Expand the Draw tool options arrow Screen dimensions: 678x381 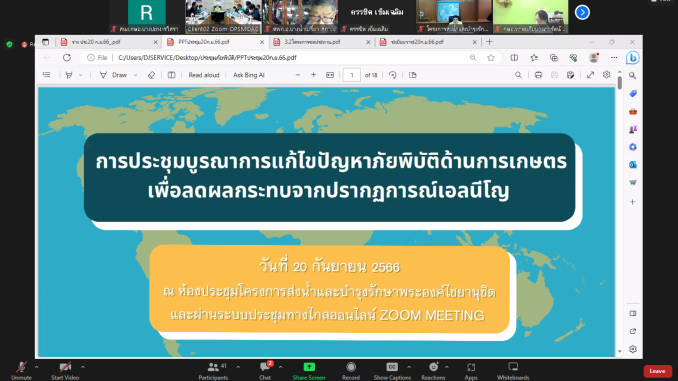(135, 75)
